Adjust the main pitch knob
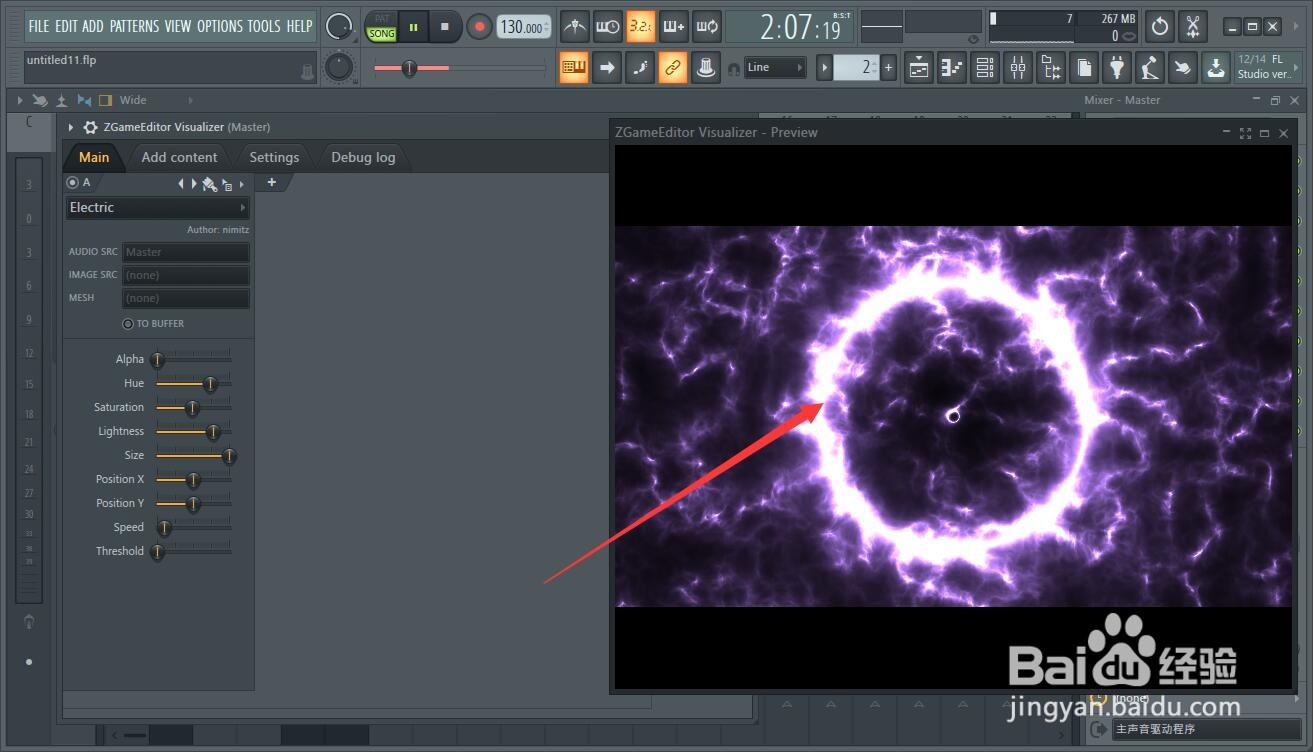The height and width of the screenshot is (752, 1313). pyautogui.click(x=340, y=68)
